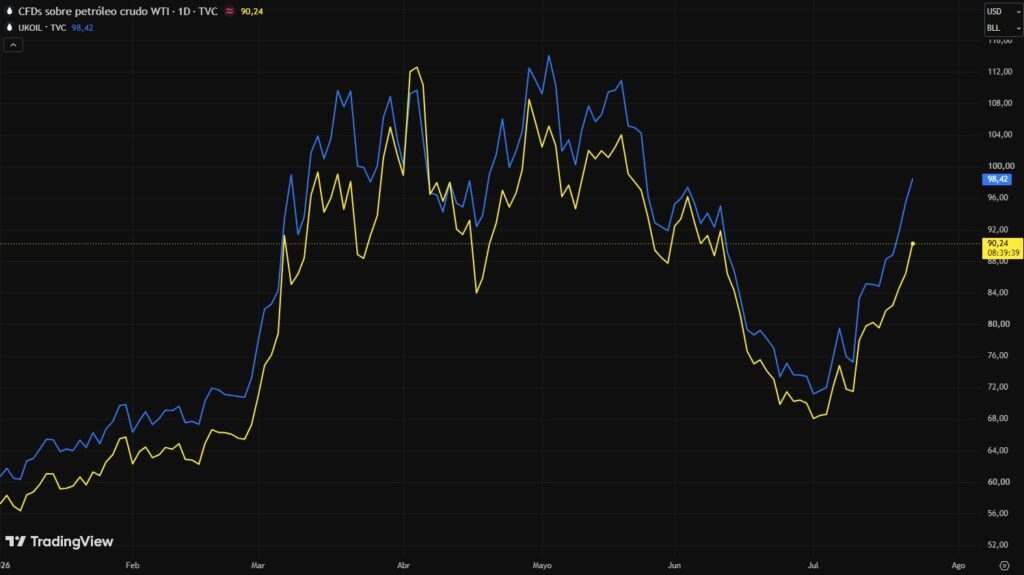Viewport: 1024px width, 575px height.
Task: Click the Jun label on the time axis
Action: pyautogui.click(x=675, y=565)
